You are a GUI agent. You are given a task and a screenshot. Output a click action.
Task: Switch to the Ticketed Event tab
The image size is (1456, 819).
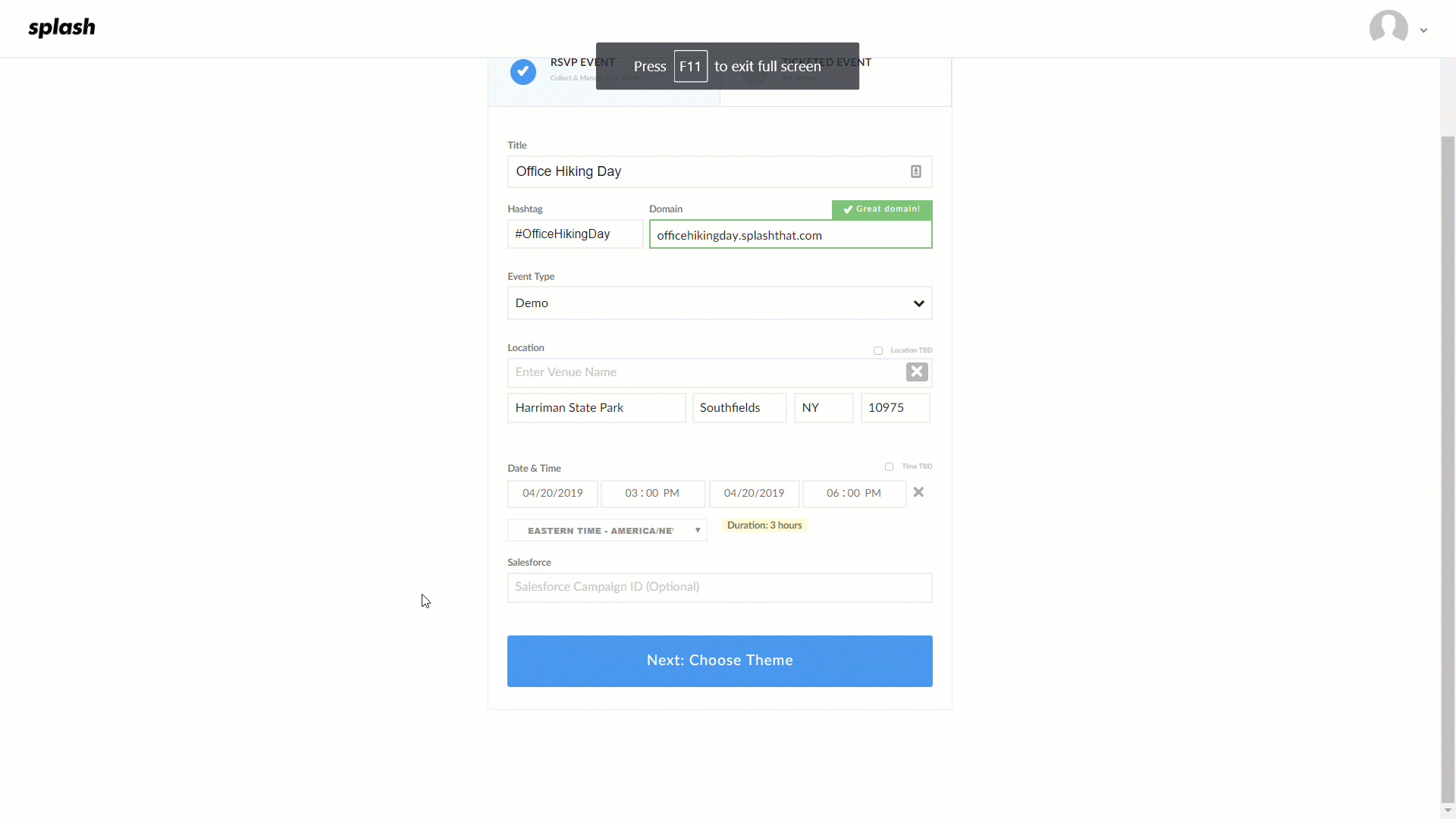click(835, 81)
